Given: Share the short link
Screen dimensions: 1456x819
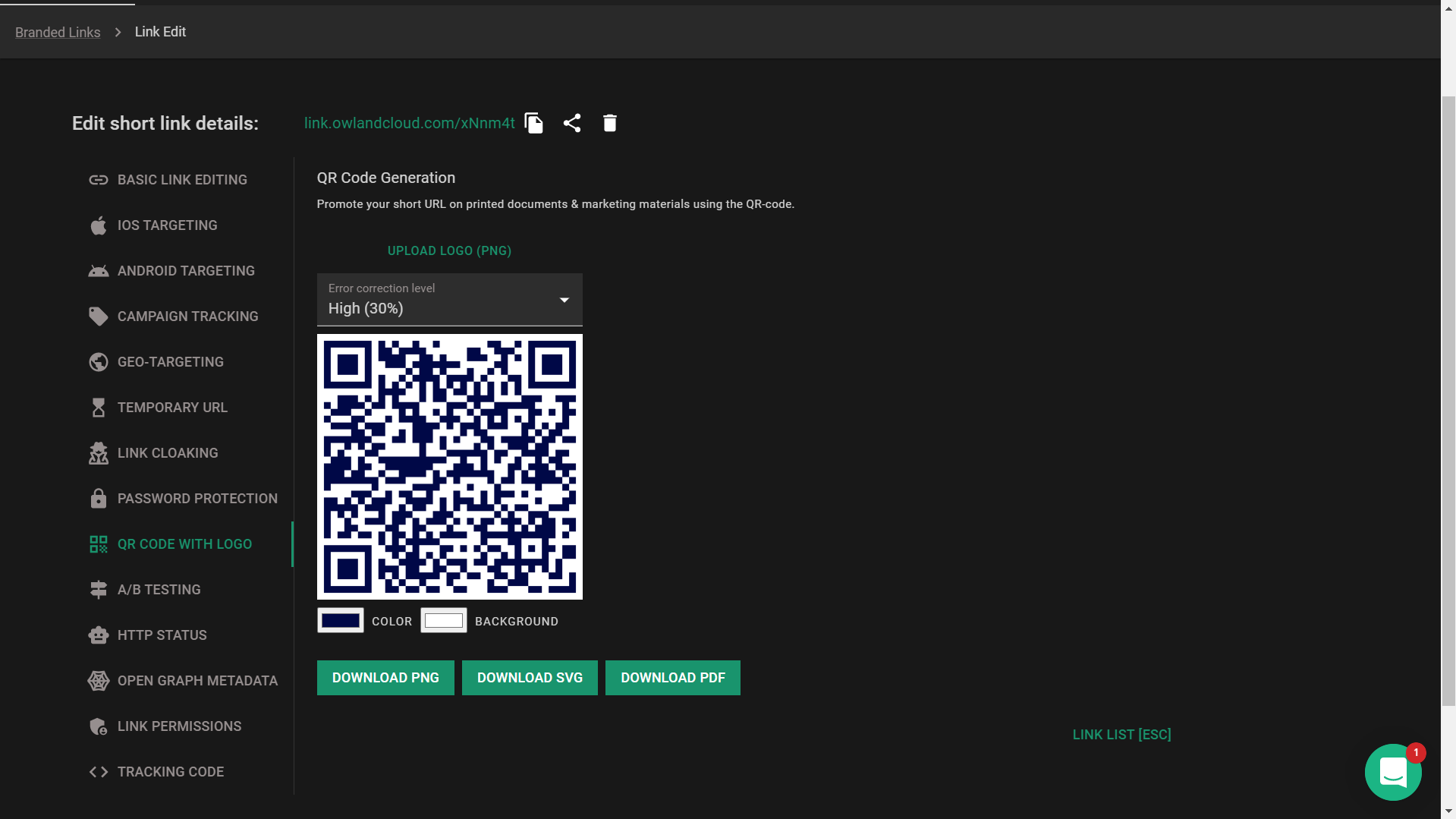Looking at the screenshot, I should [x=572, y=123].
